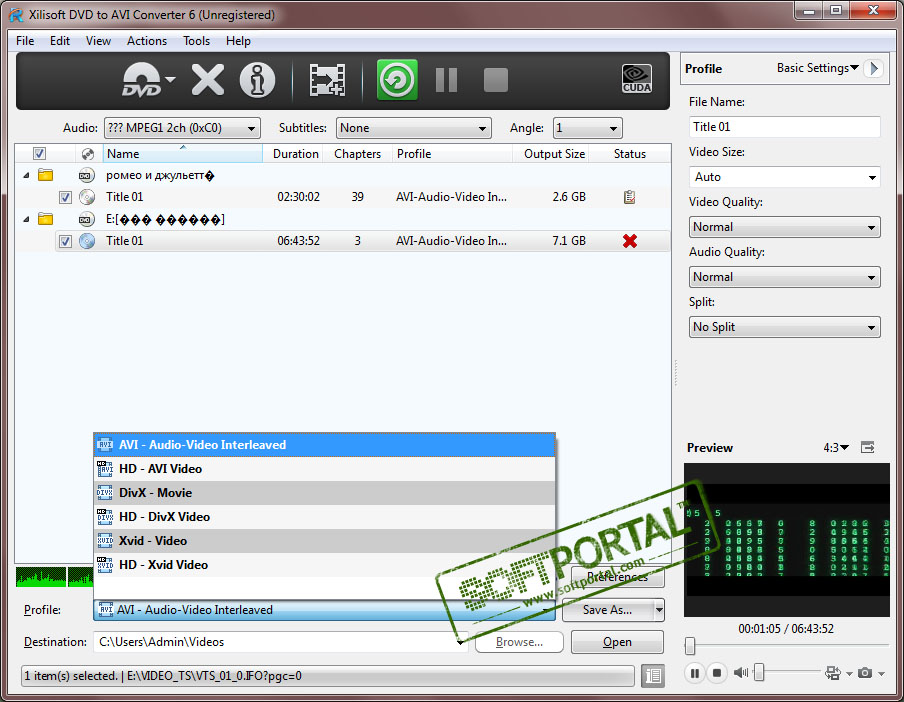Open the Info toolbar icon
This screenshot has height=702, width=904.
(x=257, y=80)
